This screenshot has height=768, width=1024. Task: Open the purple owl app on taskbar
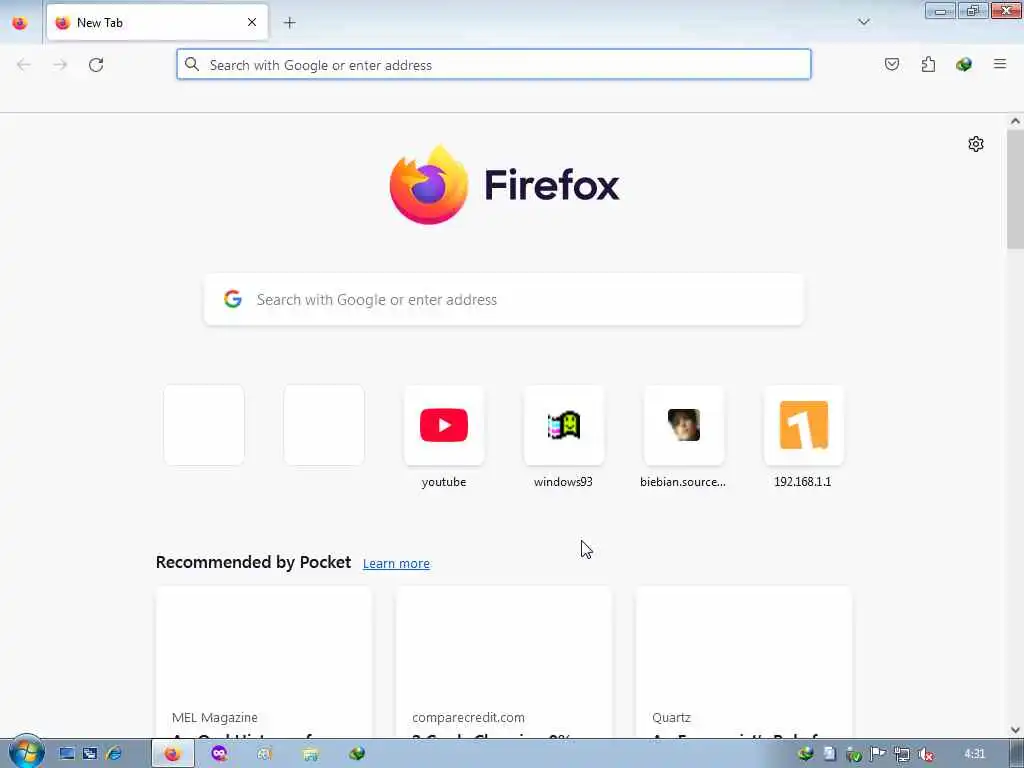(219, 754)
